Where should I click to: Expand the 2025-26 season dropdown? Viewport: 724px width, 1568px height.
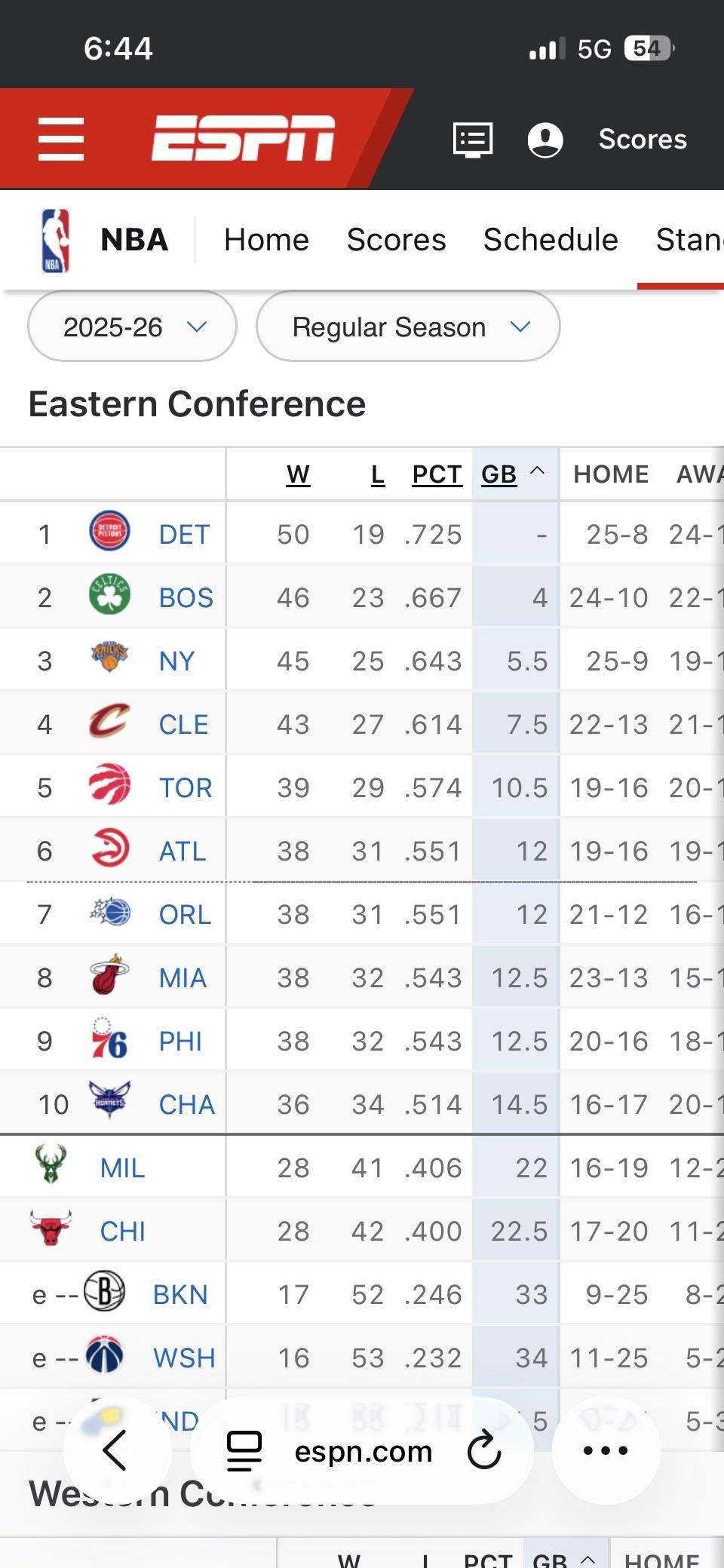click(133, 327)
